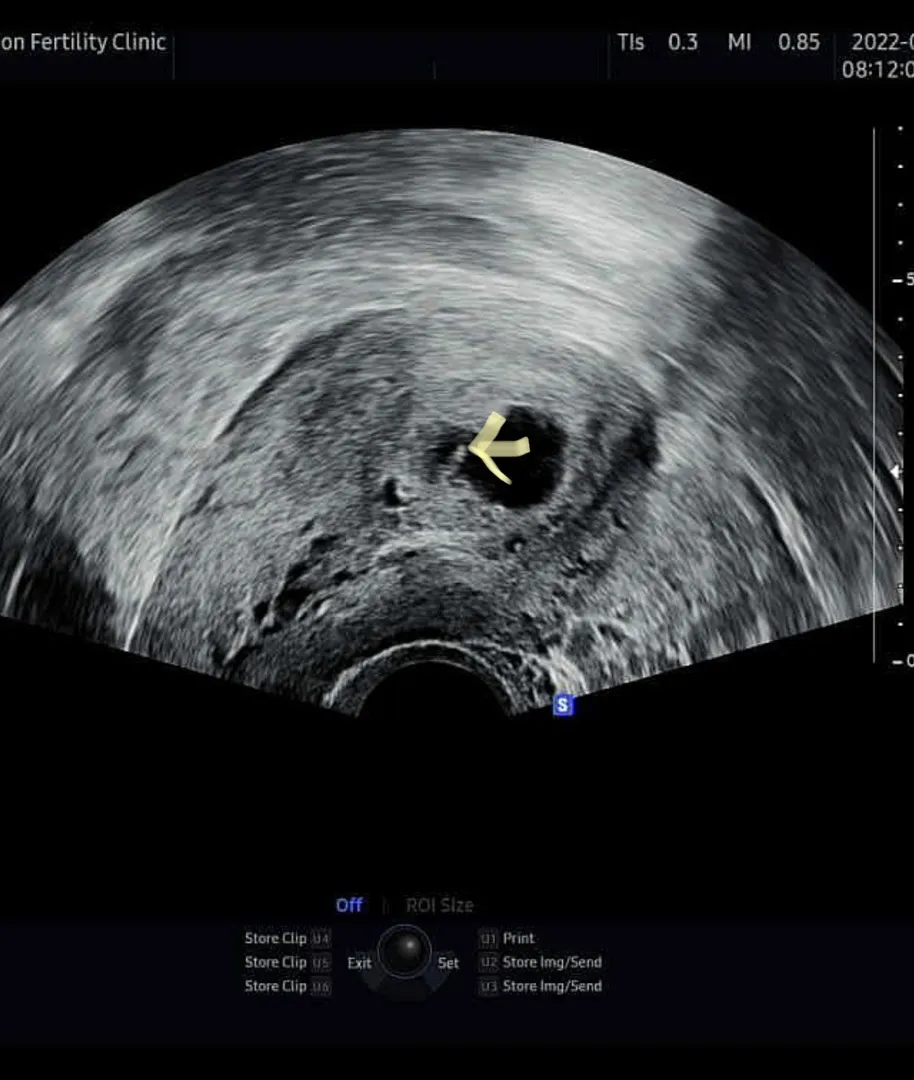
Task: Click the U2 Store Img/Send label
Action: [x=552, y=962]
